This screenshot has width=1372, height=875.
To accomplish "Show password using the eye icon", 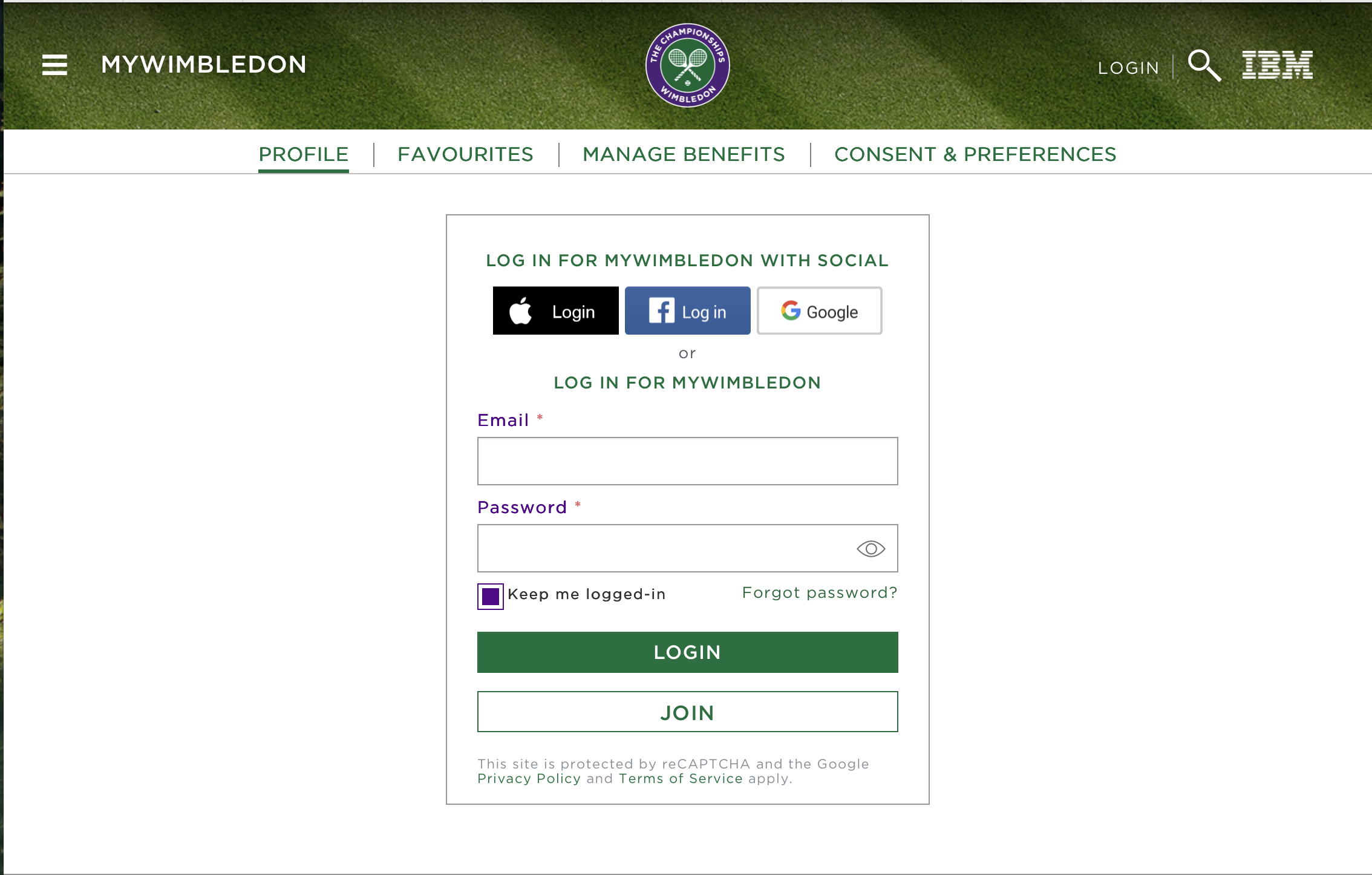I will [871, 549].
